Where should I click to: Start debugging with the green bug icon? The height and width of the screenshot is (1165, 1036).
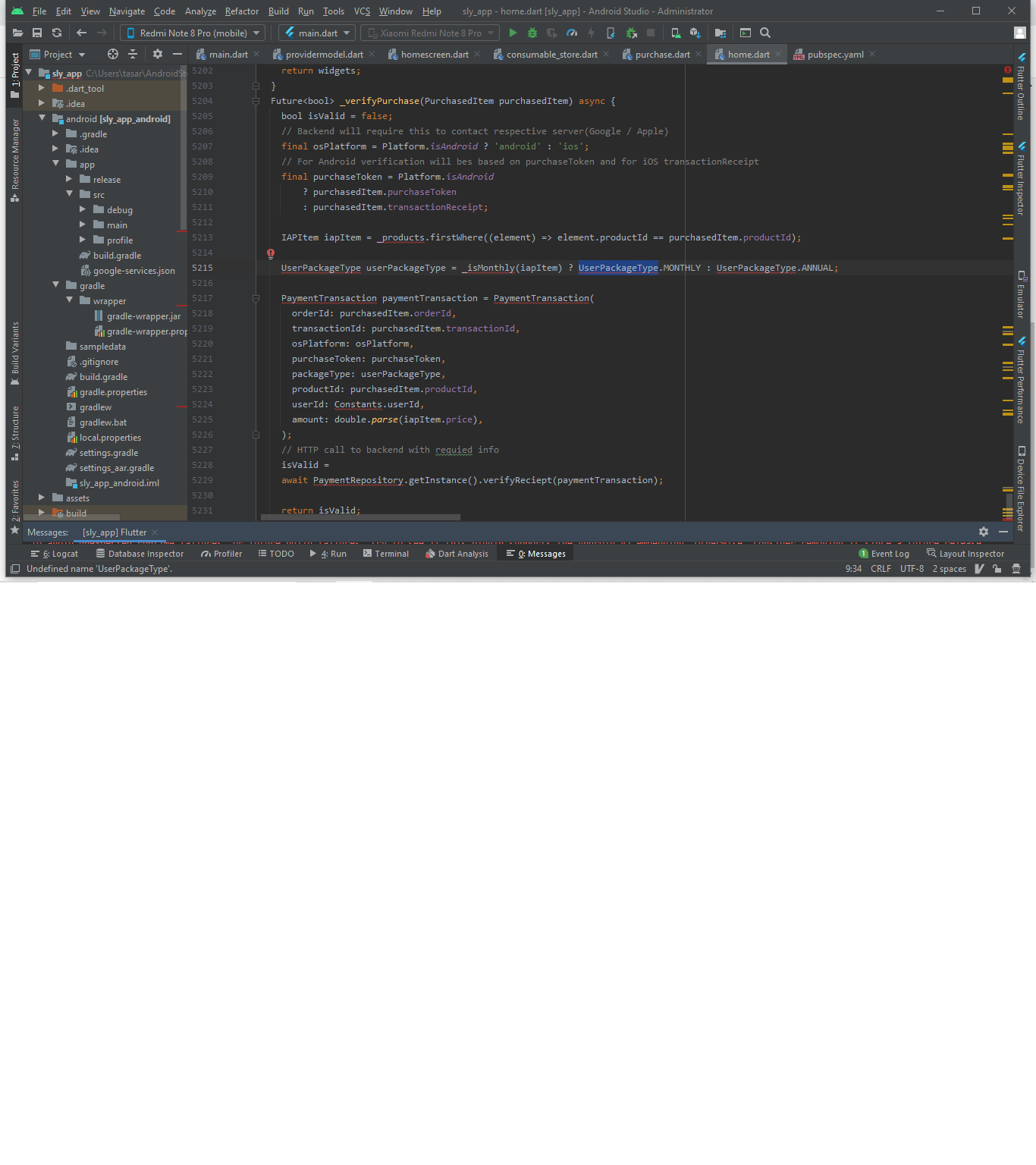(x=532, y=33)
